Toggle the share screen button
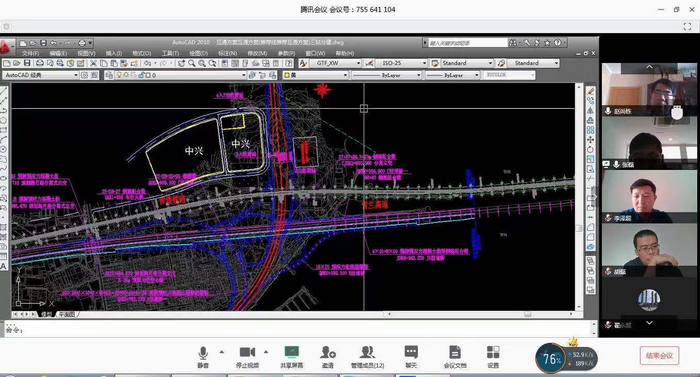700x377 pixels. tap(292, 357)
